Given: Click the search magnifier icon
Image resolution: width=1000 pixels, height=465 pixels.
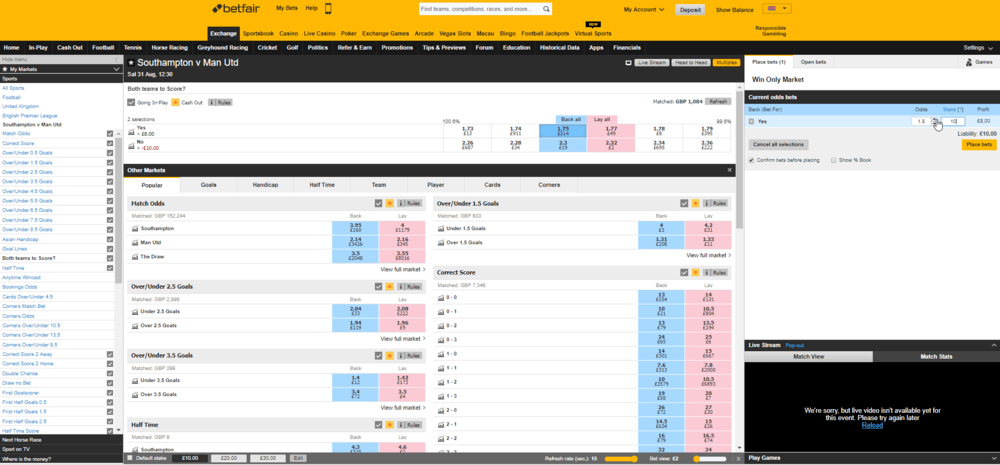Looking at the screenshot, I should (546, 9).
